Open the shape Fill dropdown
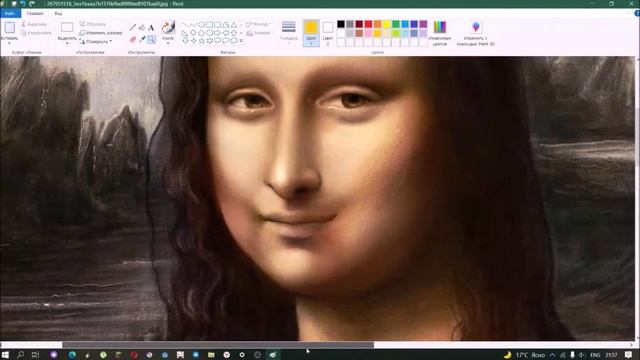This screenshot has width=640, height=360. pyautogui.click(x=260, y=33)
